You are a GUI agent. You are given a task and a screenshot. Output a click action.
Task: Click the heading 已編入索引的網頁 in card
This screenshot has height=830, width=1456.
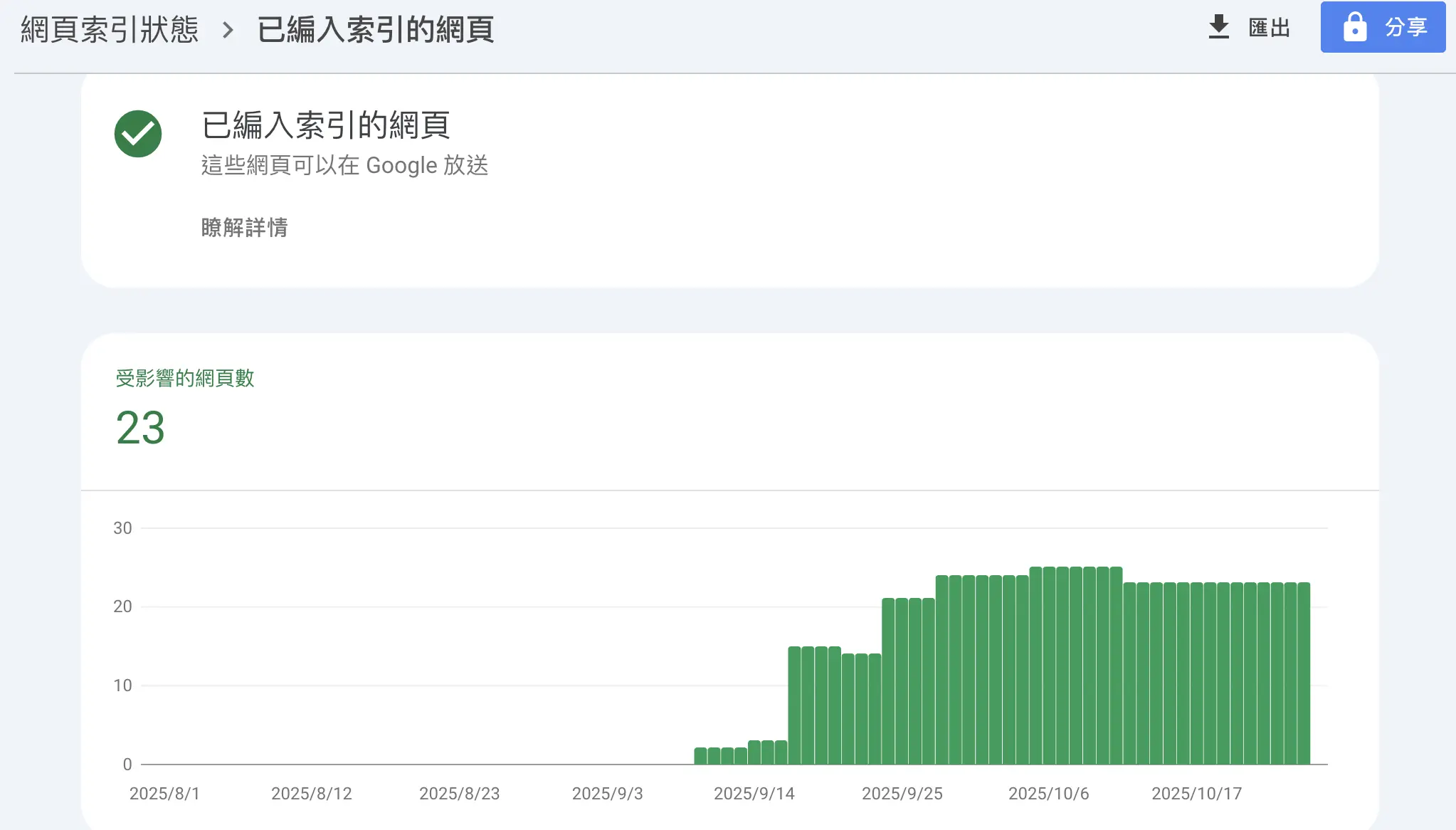[326, 125]
